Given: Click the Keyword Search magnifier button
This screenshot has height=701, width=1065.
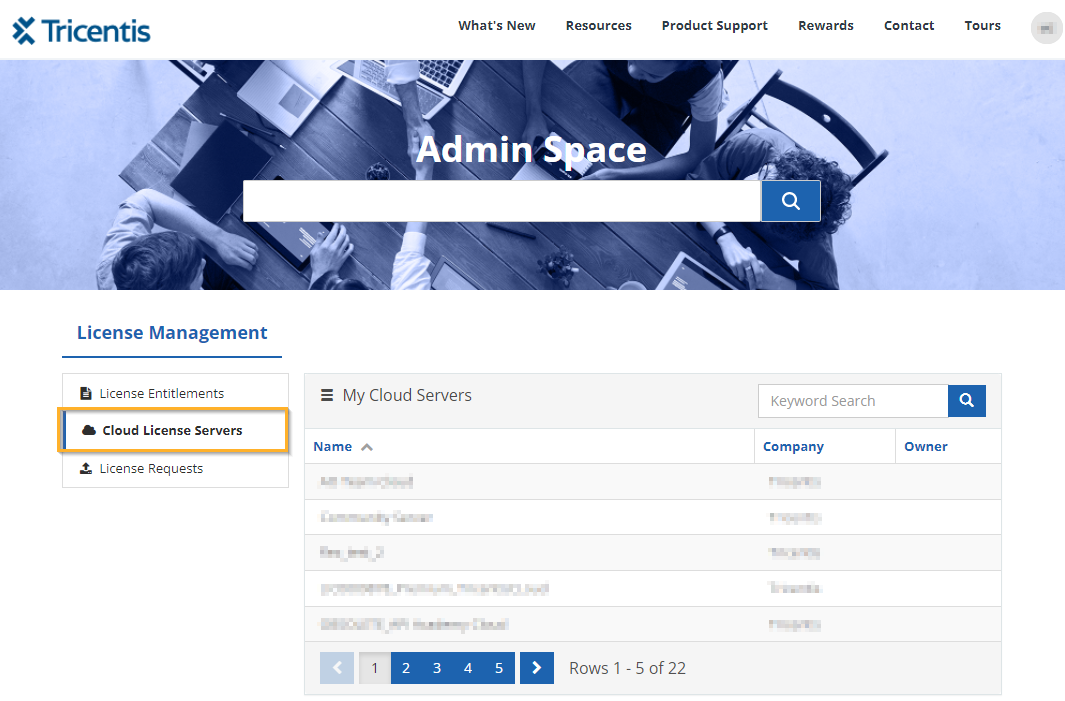Looking at the screenshot, I should pos(966,401).
